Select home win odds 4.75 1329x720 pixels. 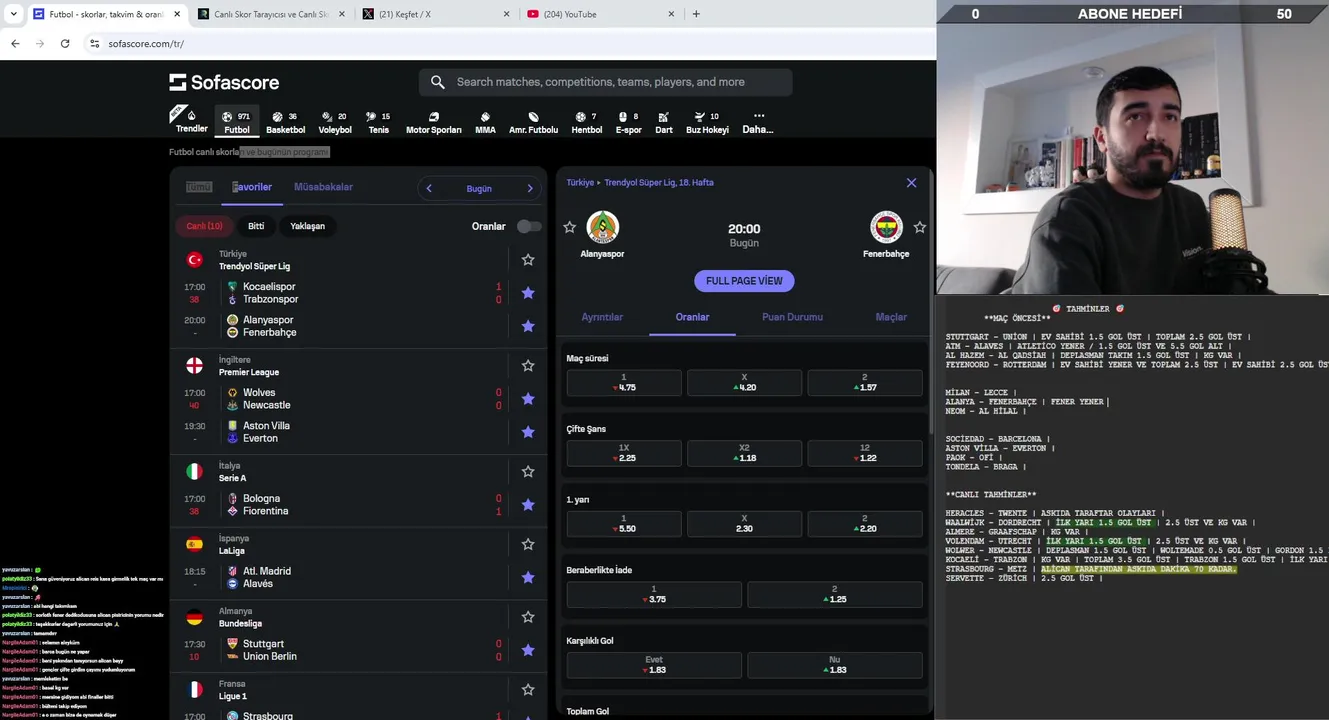[624, 383]
